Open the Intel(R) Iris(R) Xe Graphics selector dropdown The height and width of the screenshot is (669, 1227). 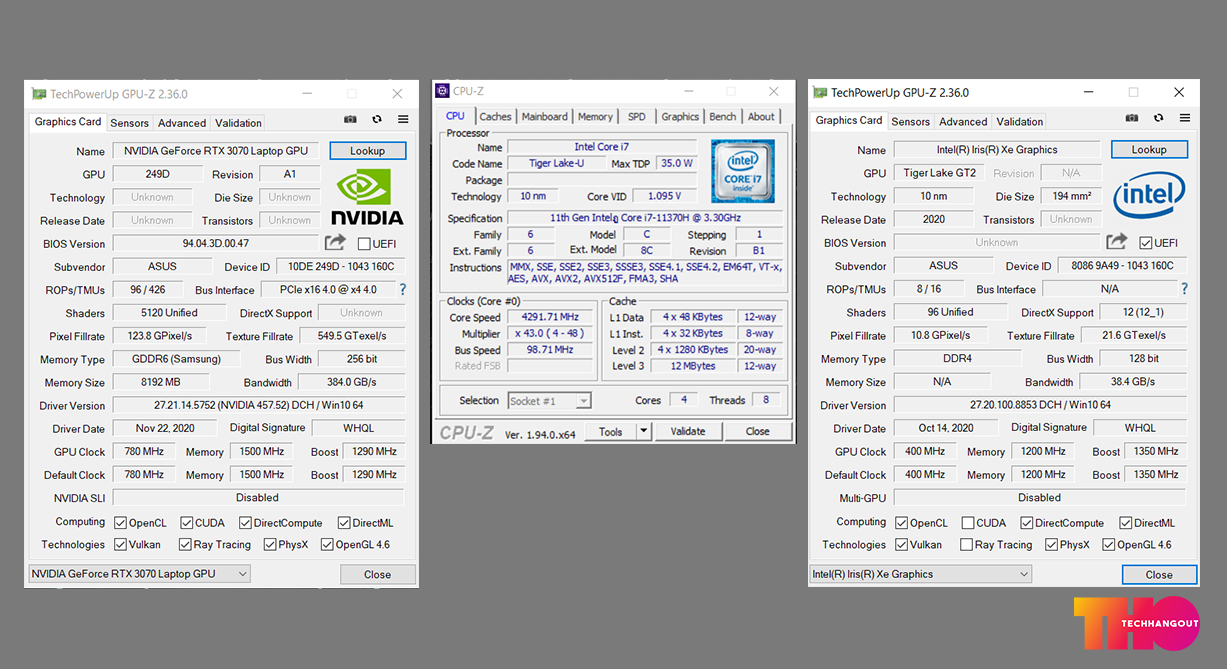pyautogui.click(x=920, y=574)
